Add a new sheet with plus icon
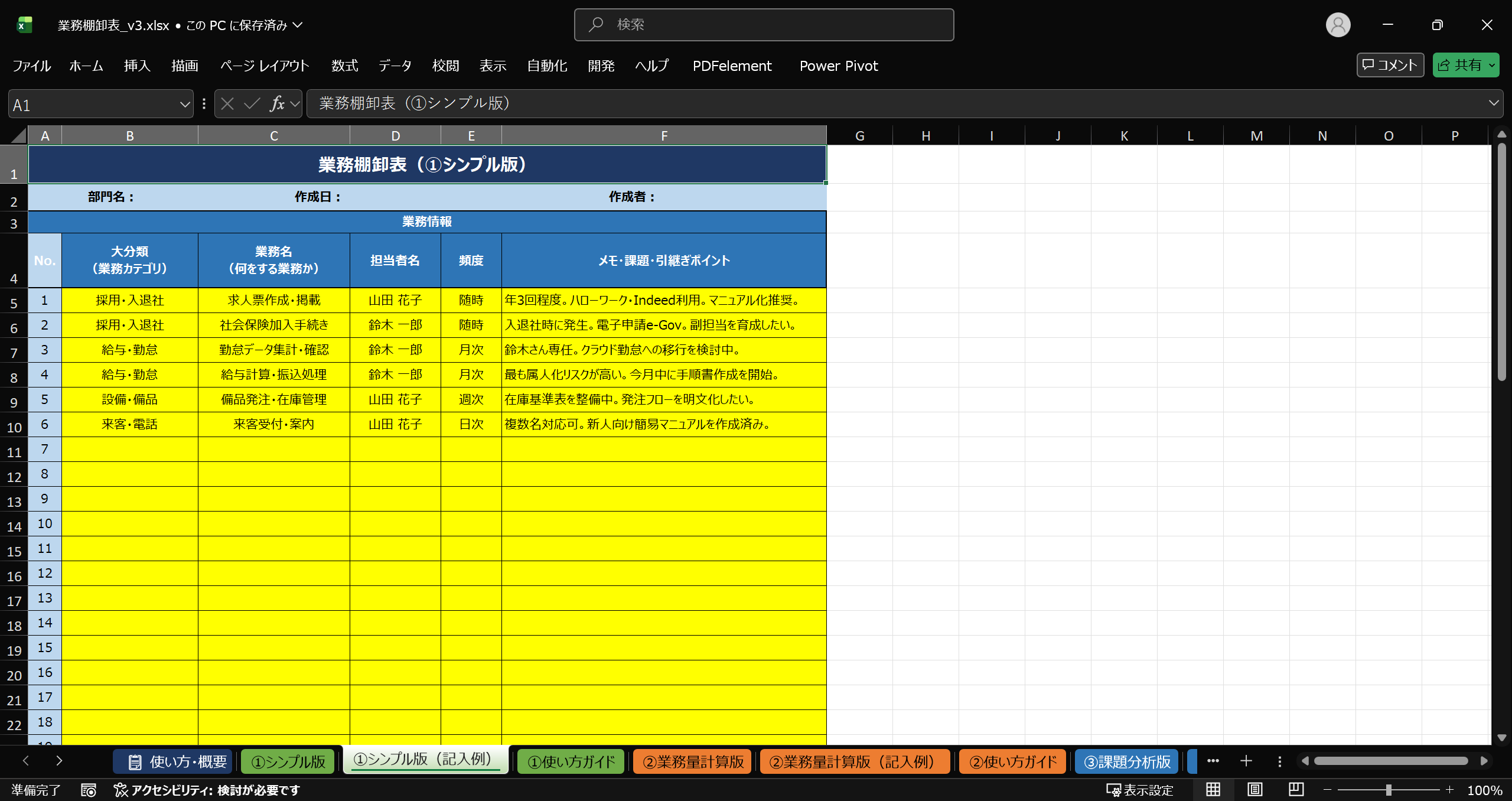The width and height of the screenshot is (1512, 801). coord(1246,761)
